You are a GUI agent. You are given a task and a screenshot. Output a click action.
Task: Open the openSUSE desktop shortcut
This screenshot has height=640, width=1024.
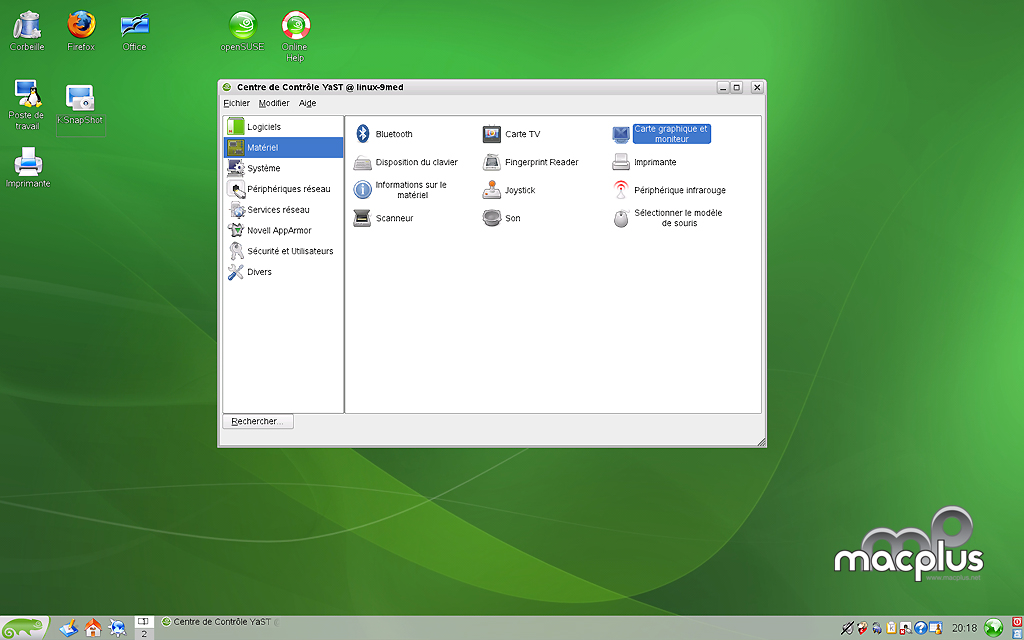[x=242, y=31]
